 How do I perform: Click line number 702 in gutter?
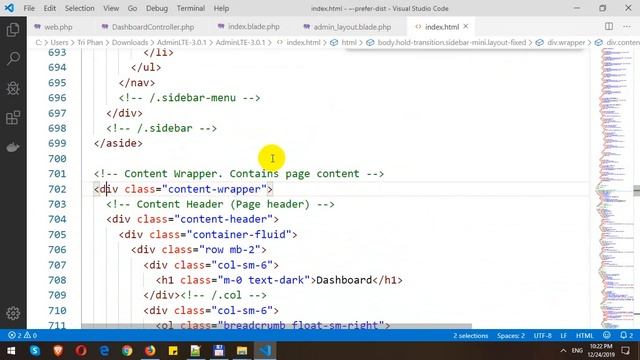57,189
